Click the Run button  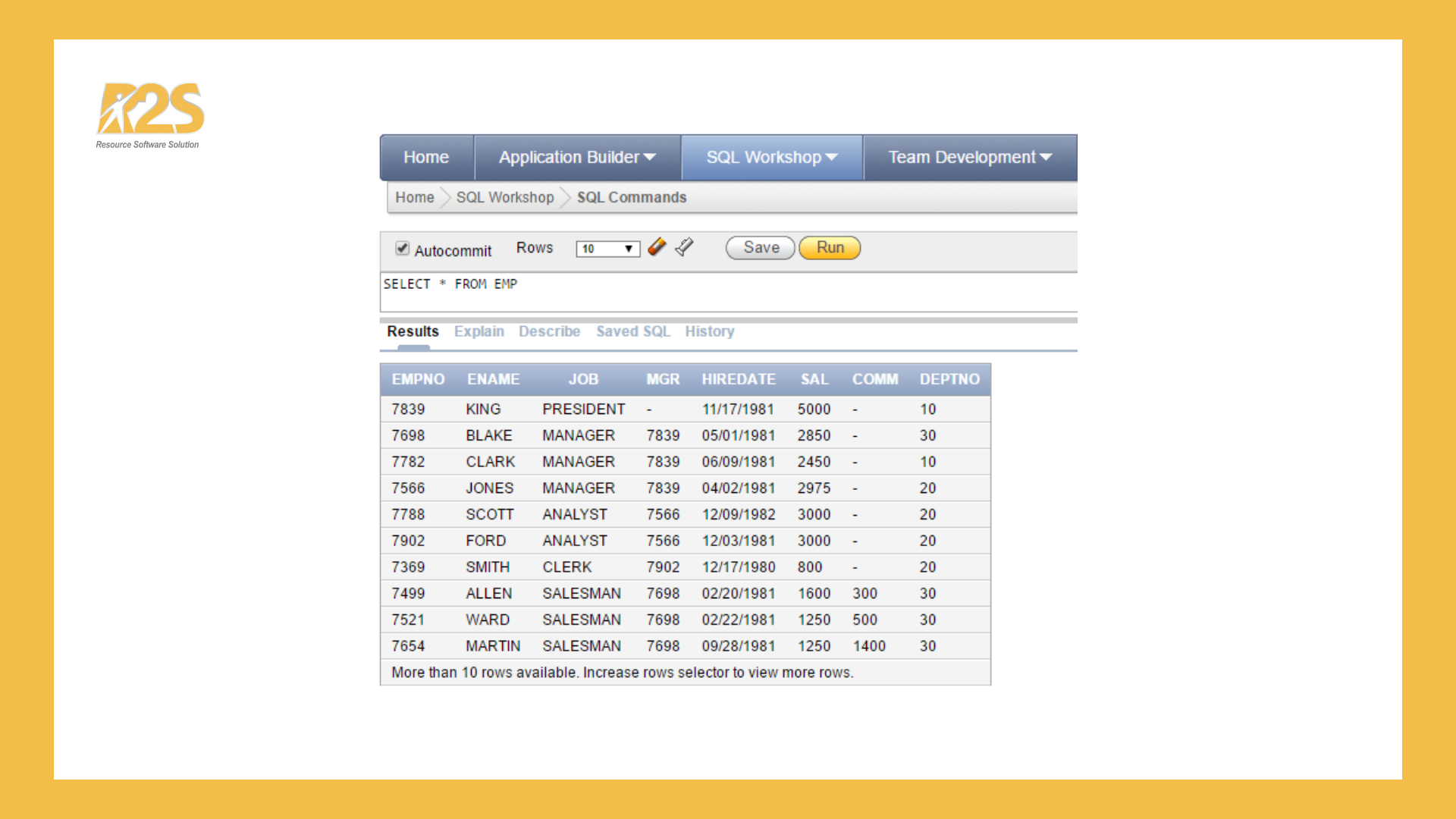click(x=829, y=247)
